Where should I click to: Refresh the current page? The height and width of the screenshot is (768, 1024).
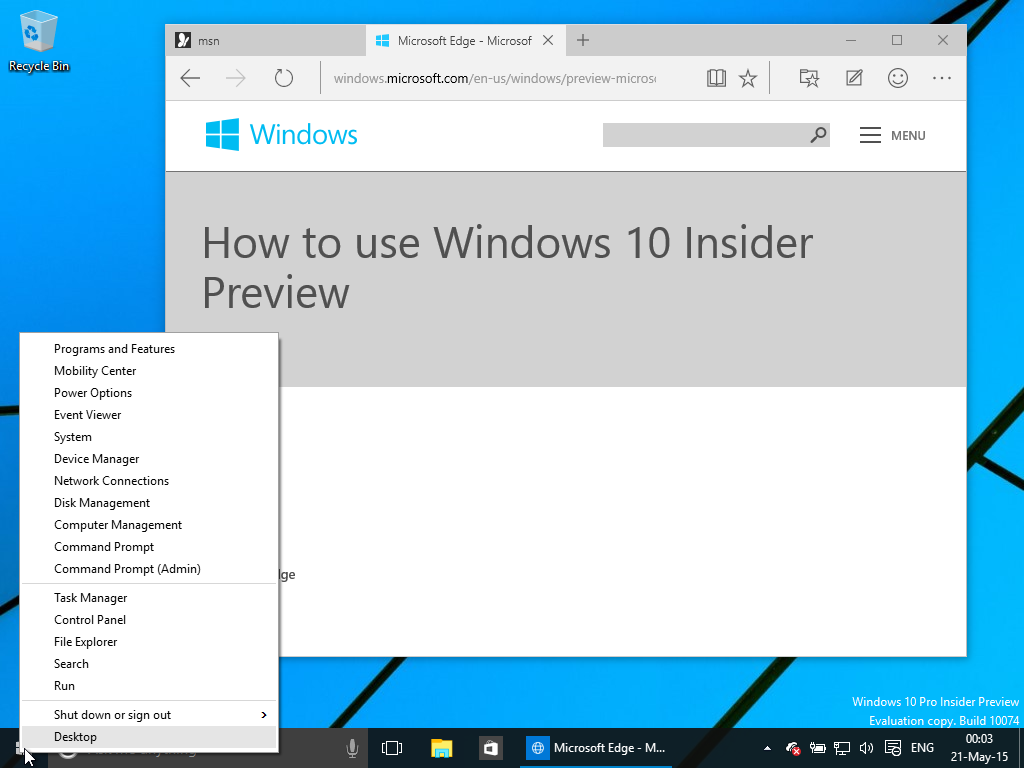click(x=283, y=78)
